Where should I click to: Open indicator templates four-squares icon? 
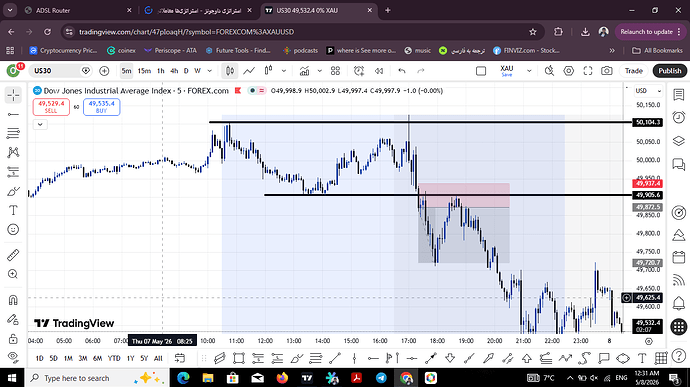pyautogui.click(x=335, y=71)
